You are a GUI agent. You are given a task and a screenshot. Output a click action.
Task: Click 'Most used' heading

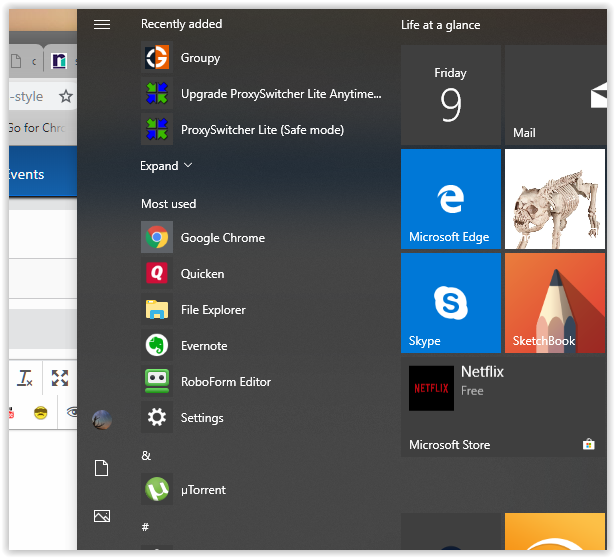(169, 204)
